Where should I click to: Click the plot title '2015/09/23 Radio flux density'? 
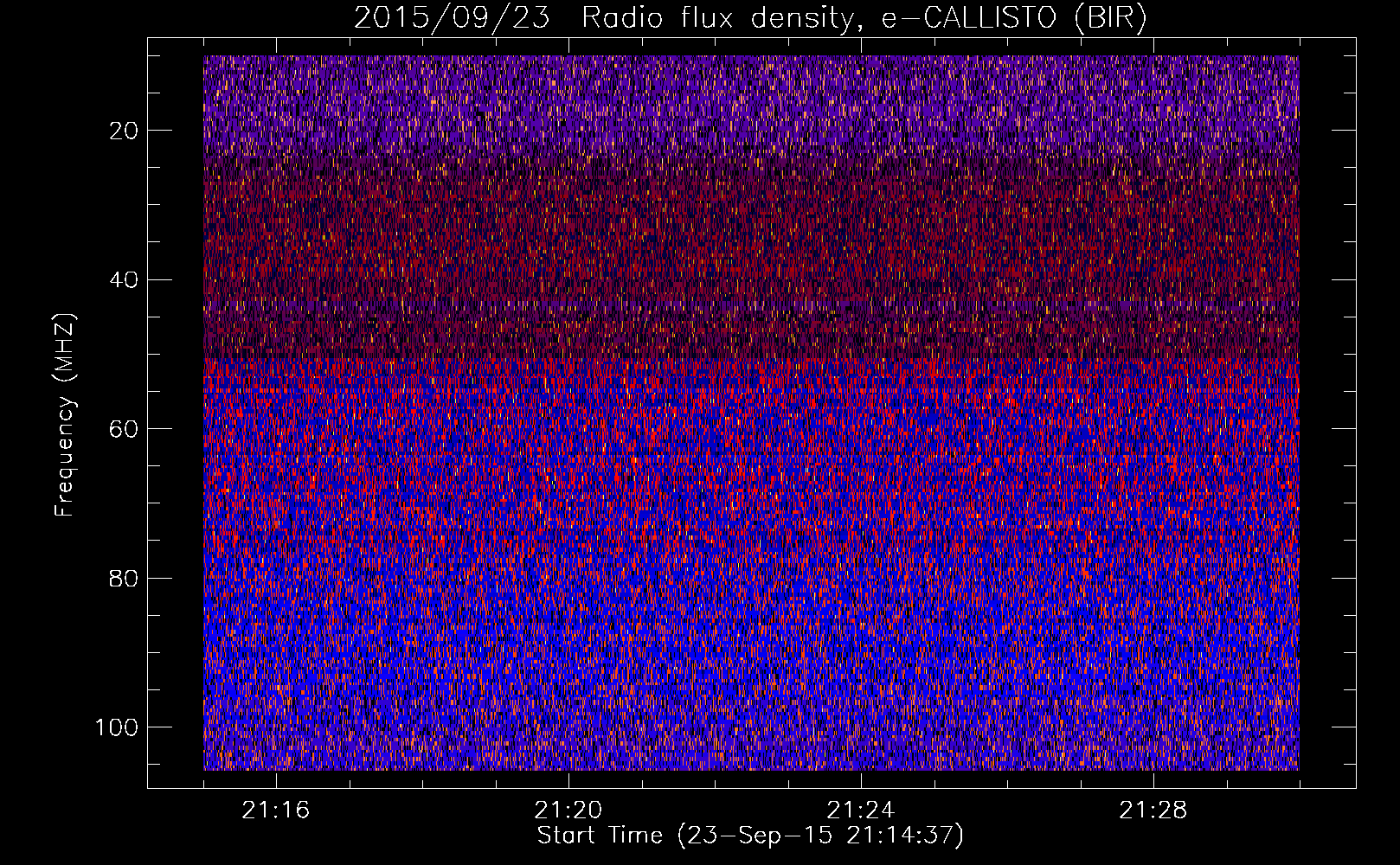750,18
